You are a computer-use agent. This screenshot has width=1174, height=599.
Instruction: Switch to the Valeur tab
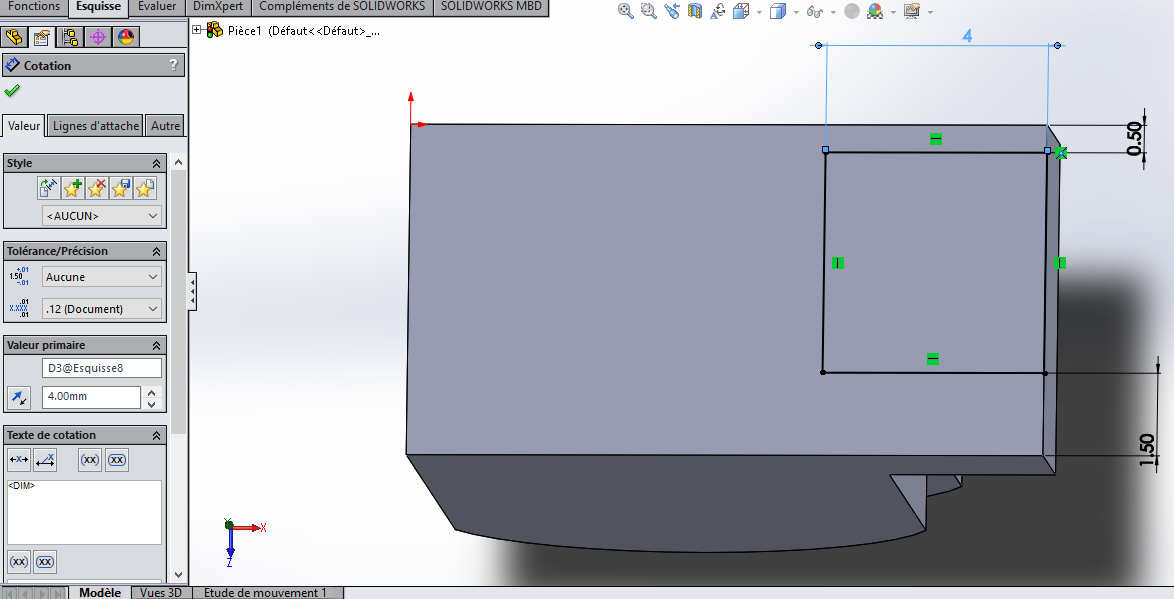[24, 125]
